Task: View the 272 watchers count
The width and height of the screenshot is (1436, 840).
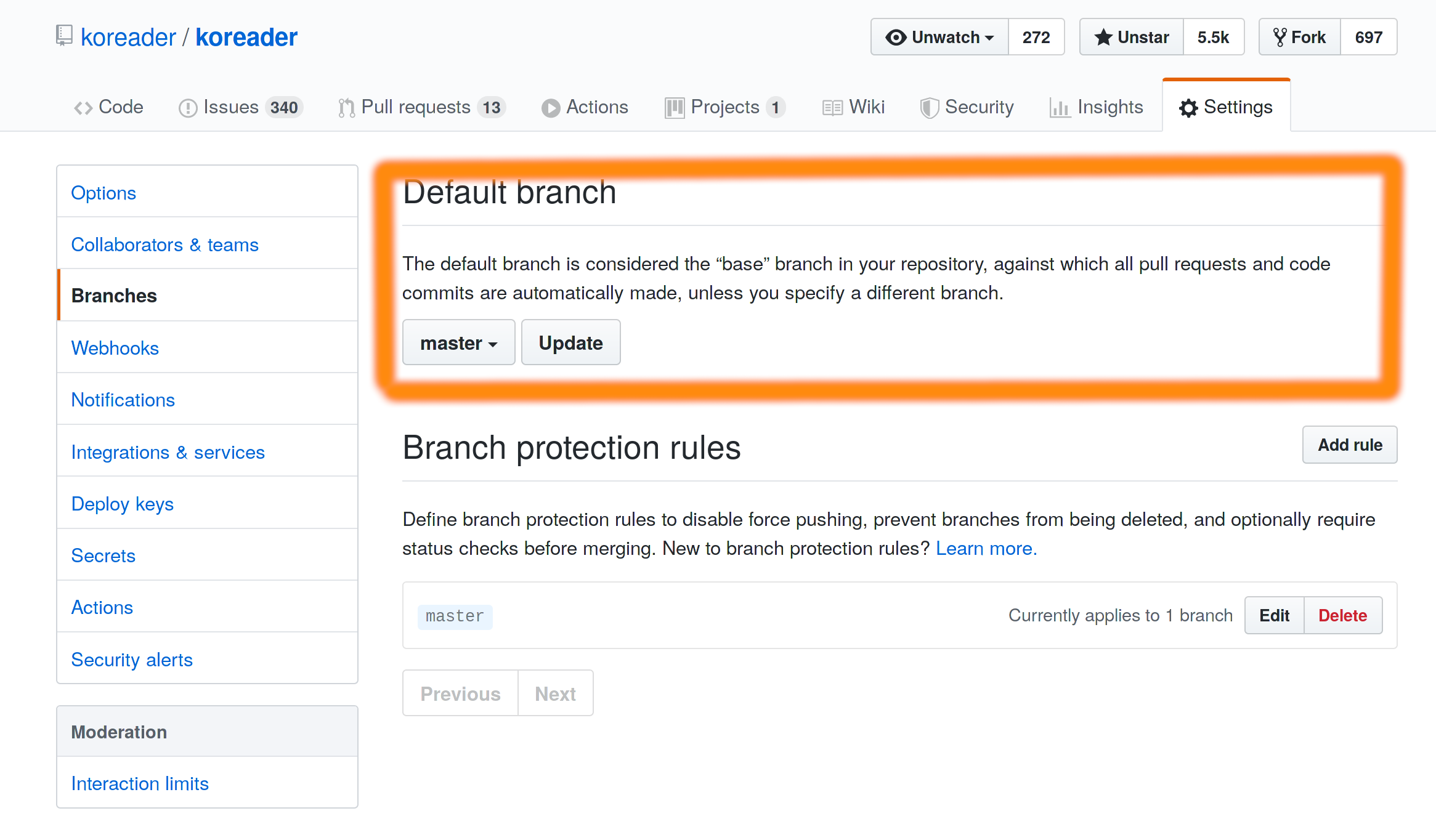Action: click(1036, 38)
